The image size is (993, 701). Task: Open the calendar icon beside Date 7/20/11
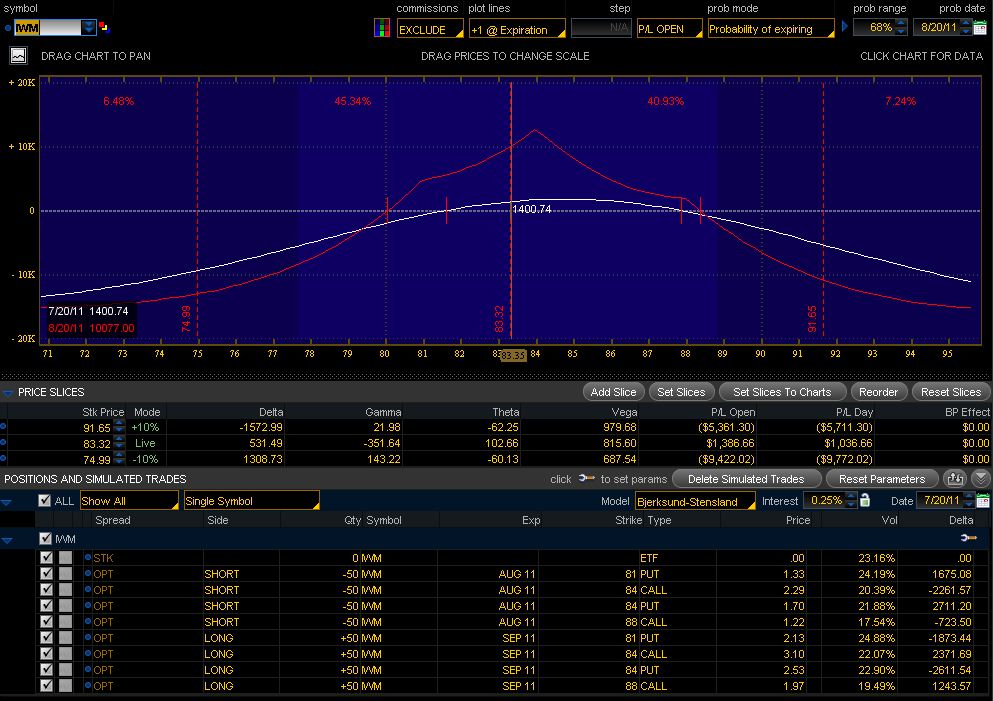point(982,500)
